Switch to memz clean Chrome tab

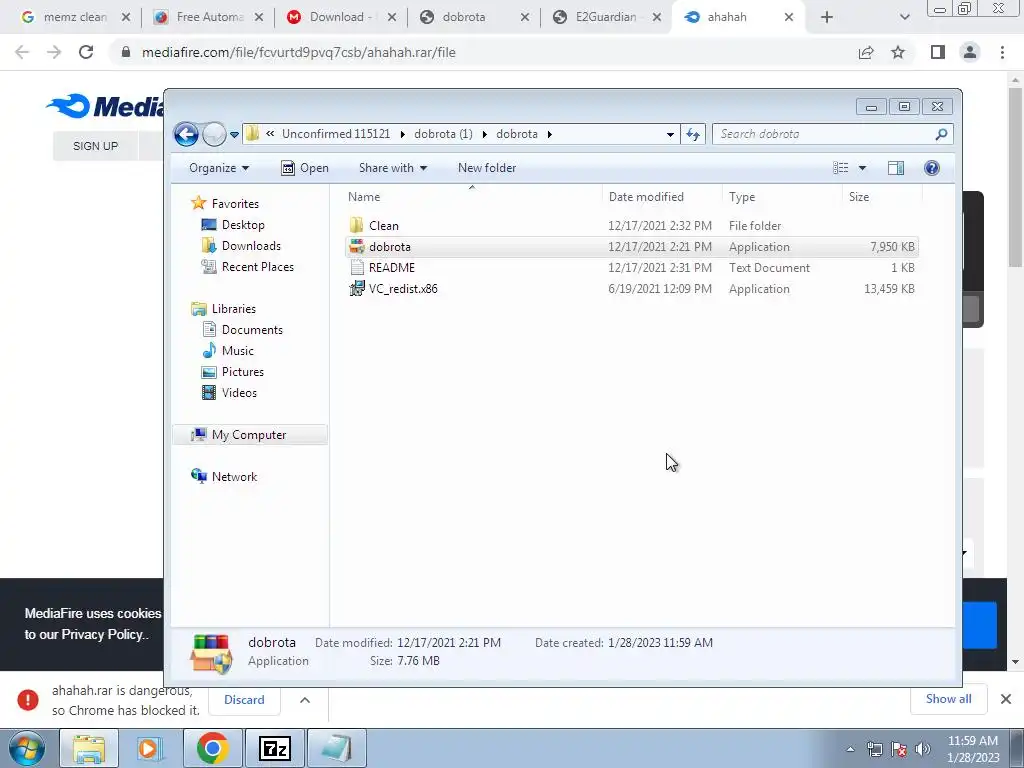pos(74,17)
